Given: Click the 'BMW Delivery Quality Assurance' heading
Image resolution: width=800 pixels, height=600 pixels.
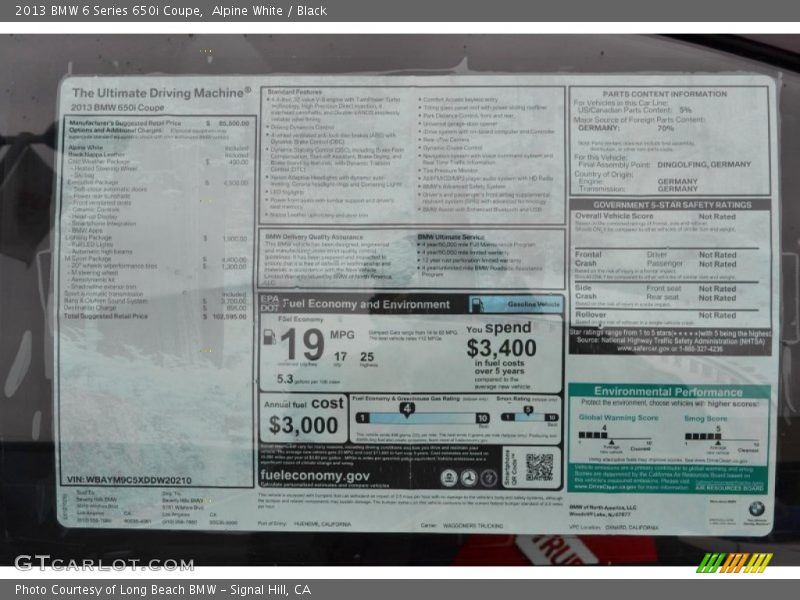Looking at the screenshot, I should point(314,237).
